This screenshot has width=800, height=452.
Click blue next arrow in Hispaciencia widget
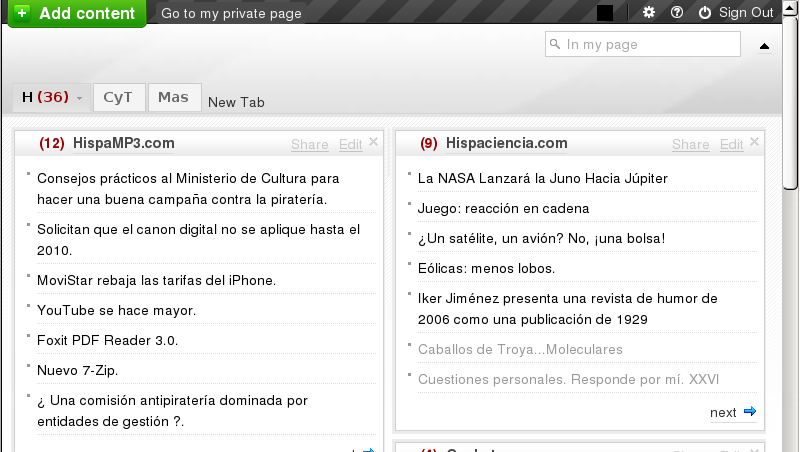749,411
